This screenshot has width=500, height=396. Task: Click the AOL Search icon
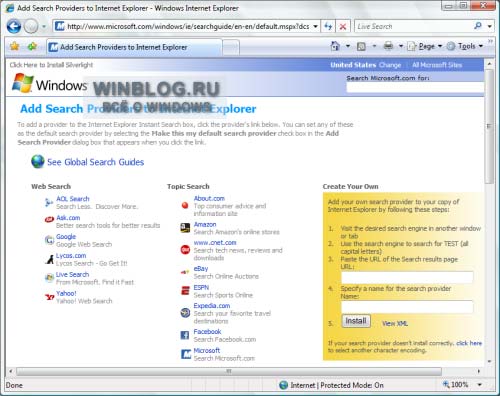point(49,202)
